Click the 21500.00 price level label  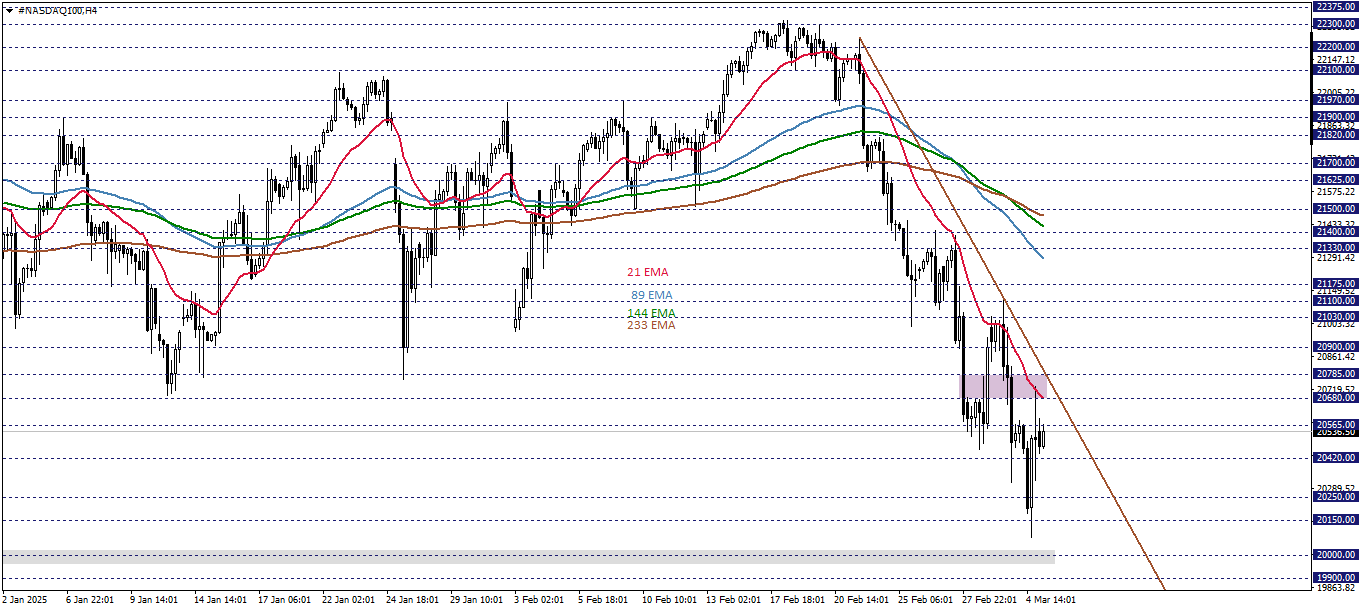click(1336, 208)
